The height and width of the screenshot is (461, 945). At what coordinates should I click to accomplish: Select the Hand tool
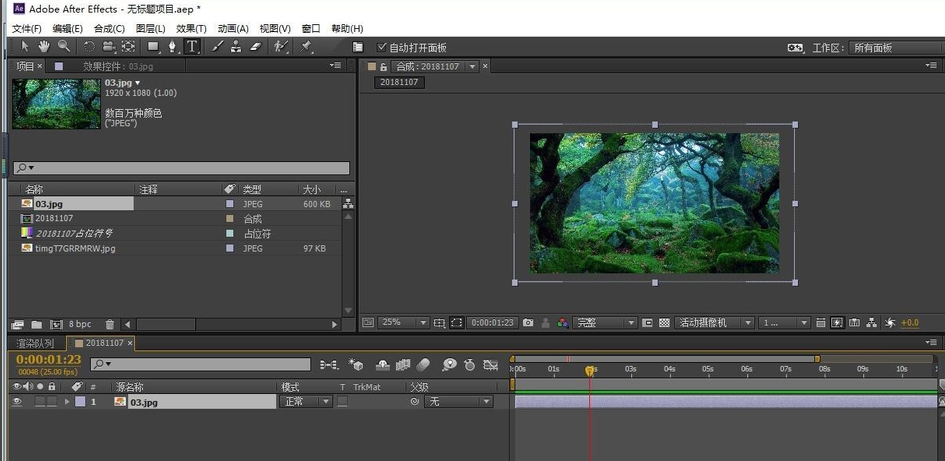44,46
